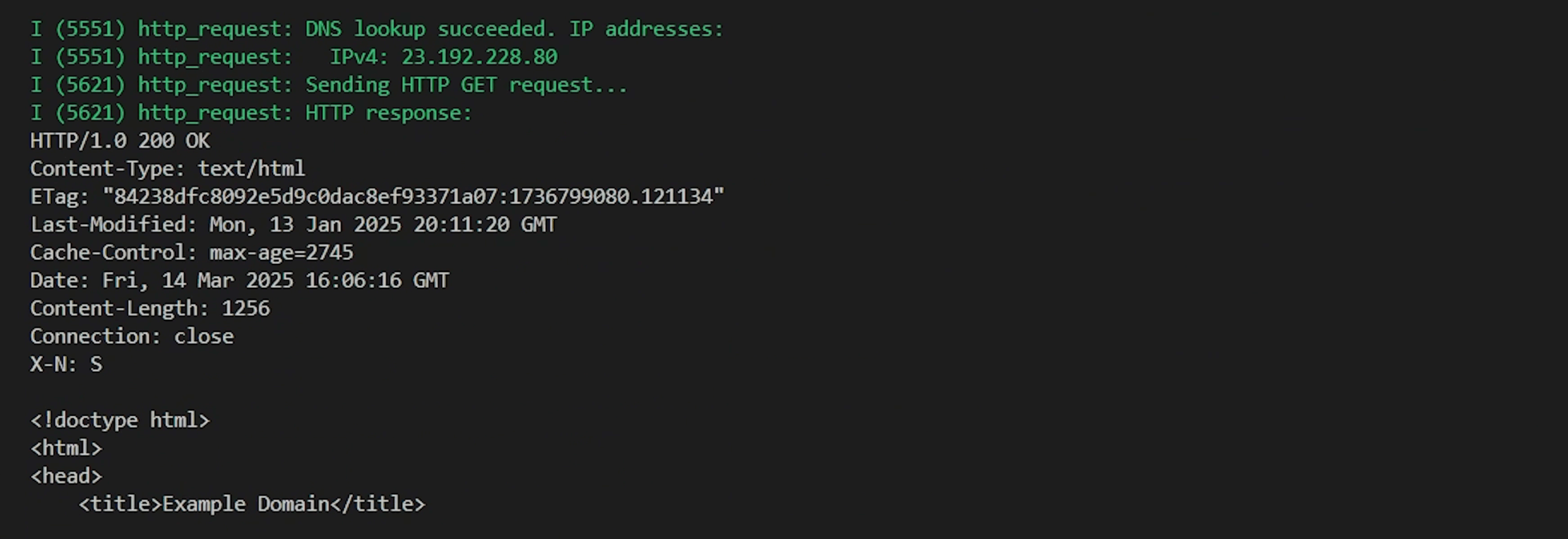
Task: Click the "HTTP response:" log message
Action: pyautogui.click(x=388, y=113)
